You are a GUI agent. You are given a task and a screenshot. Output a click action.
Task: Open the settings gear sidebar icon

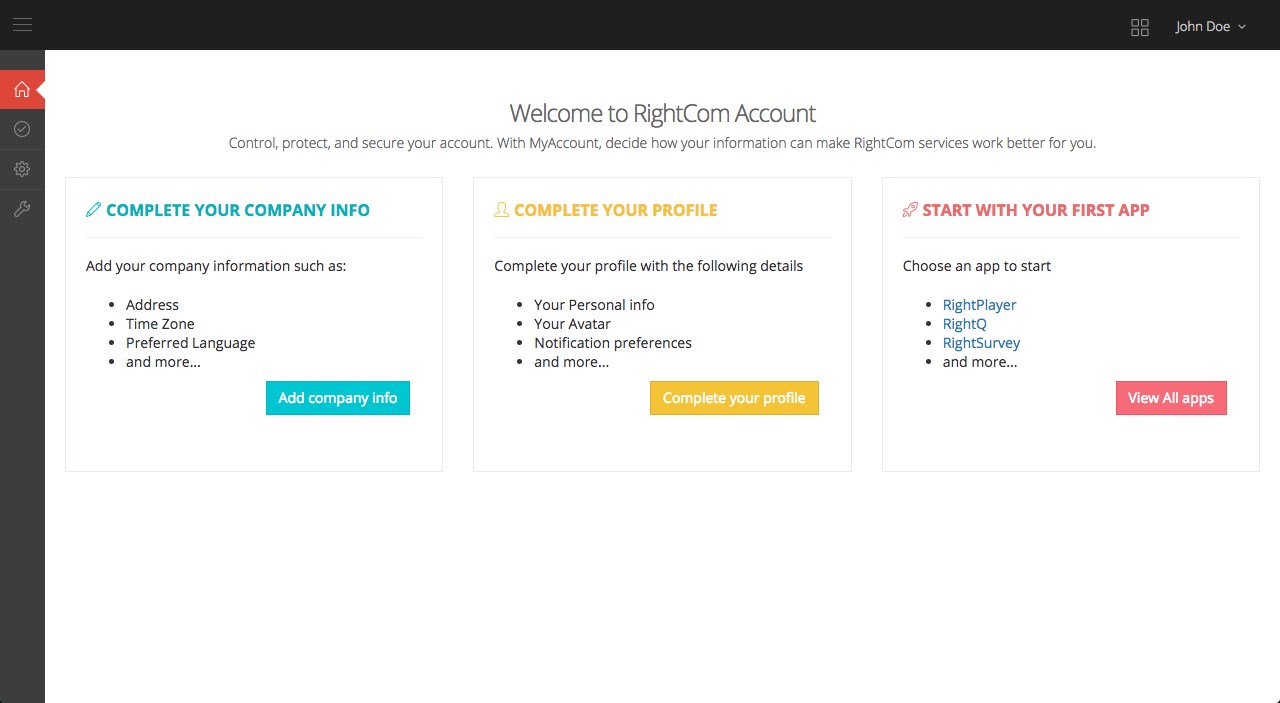point(22,169)
